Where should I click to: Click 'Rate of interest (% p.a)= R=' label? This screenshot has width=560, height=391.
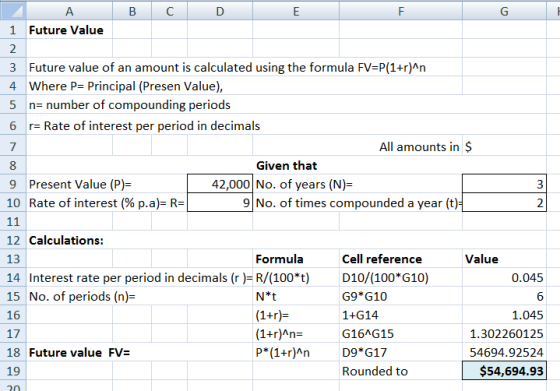(x=106, y=203)
